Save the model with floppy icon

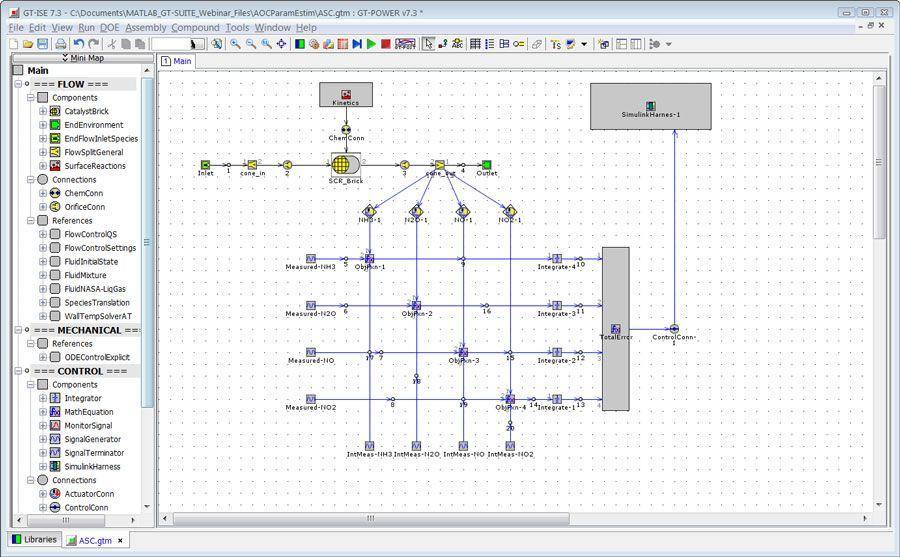coord(42,44)
